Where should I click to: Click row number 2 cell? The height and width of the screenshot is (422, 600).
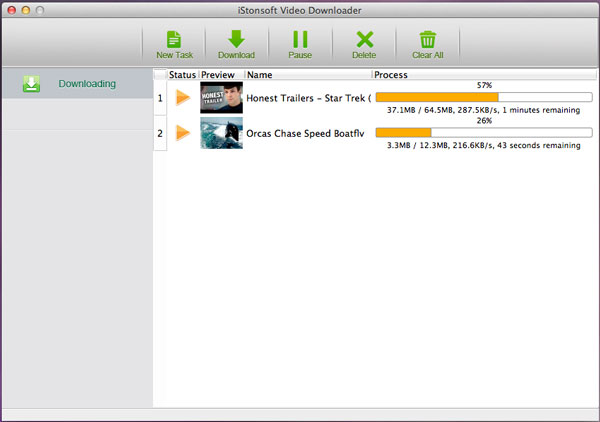[x=160, y=133]
